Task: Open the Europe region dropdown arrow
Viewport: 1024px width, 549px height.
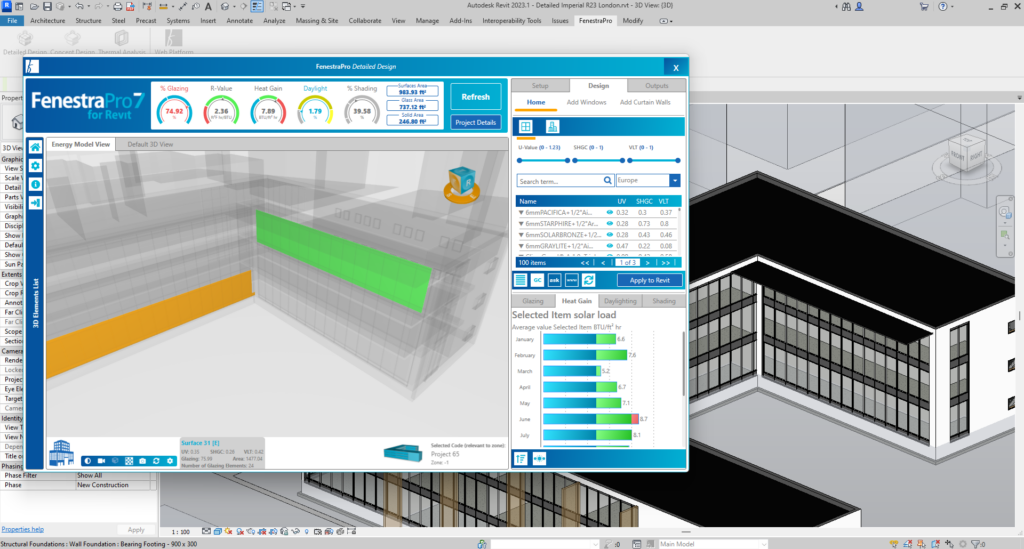Action: click(675, 181)
